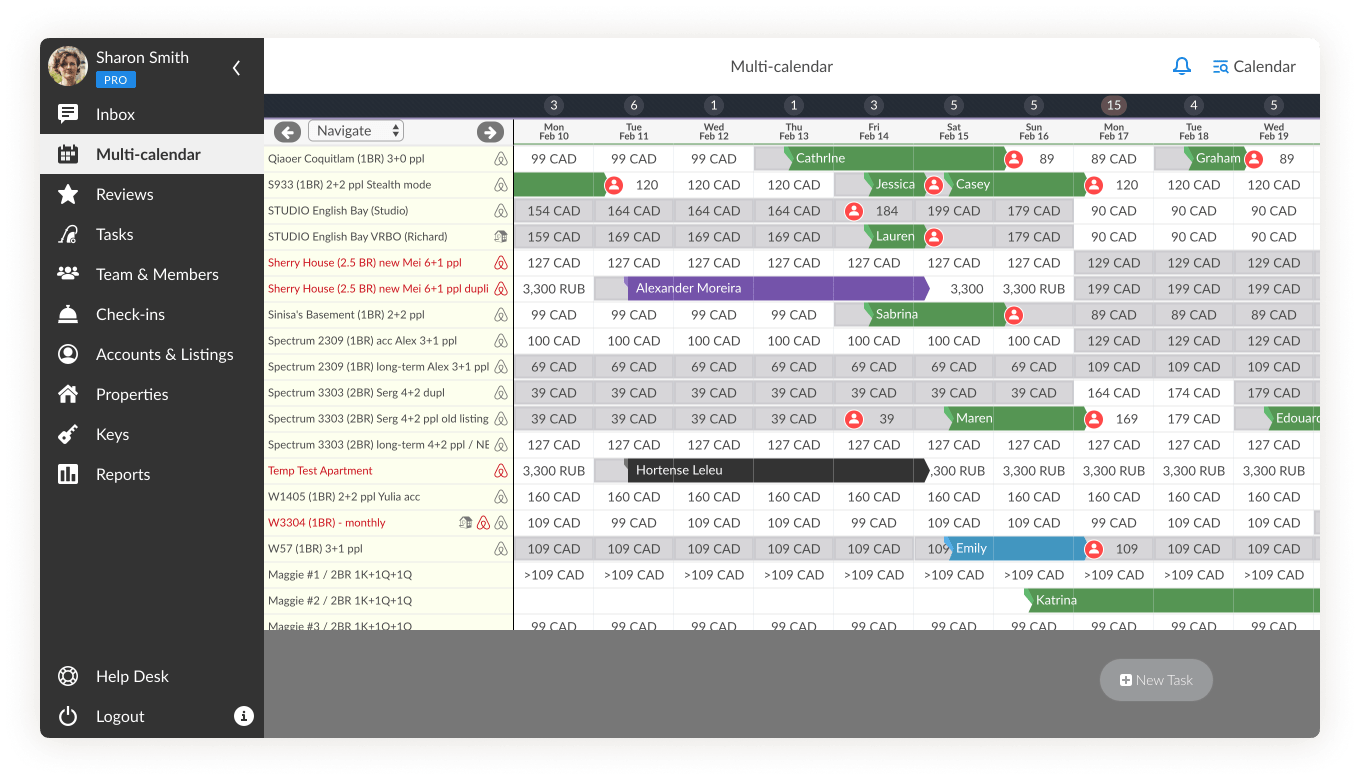
Task: Open the Maren reservation
Action: coord(1014,418)
